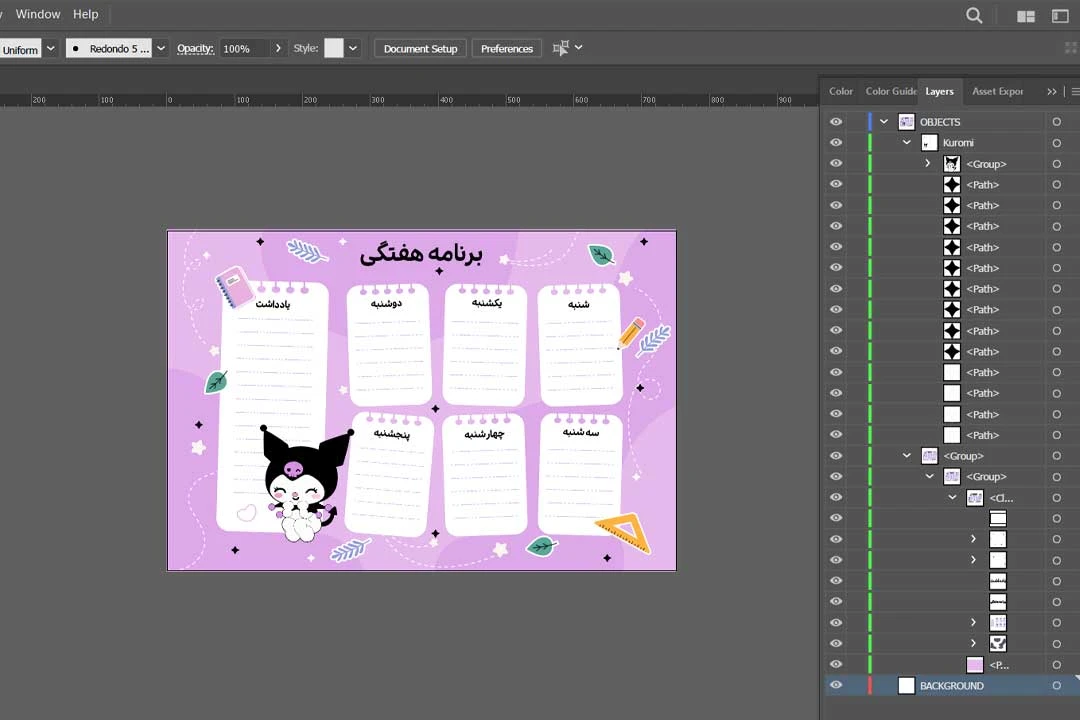Open the Uniform width profile dropdown
The width and height of the screenshot is (1080, 720).
(x=50, y=49)
